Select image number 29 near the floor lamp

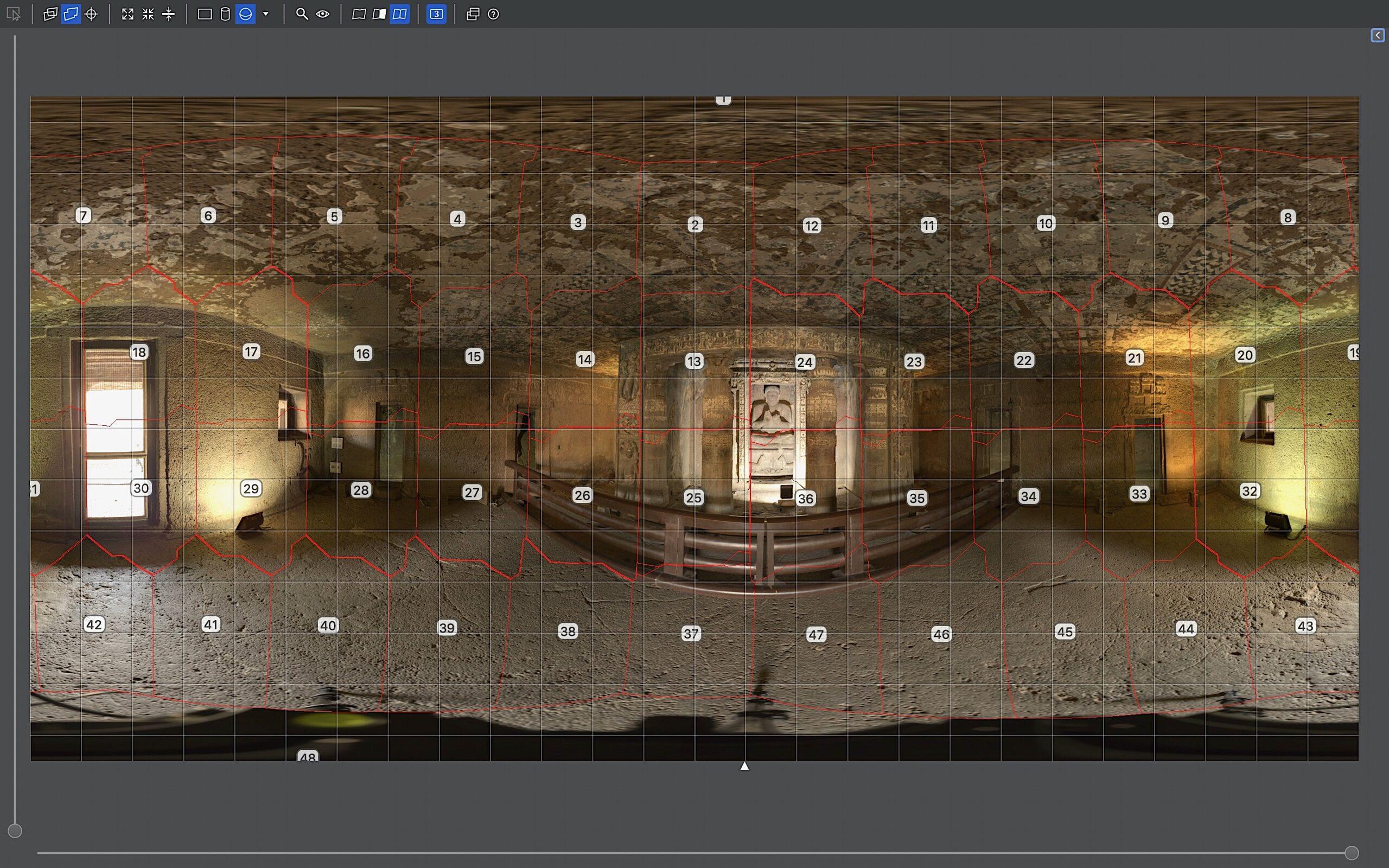pos(251,489)
